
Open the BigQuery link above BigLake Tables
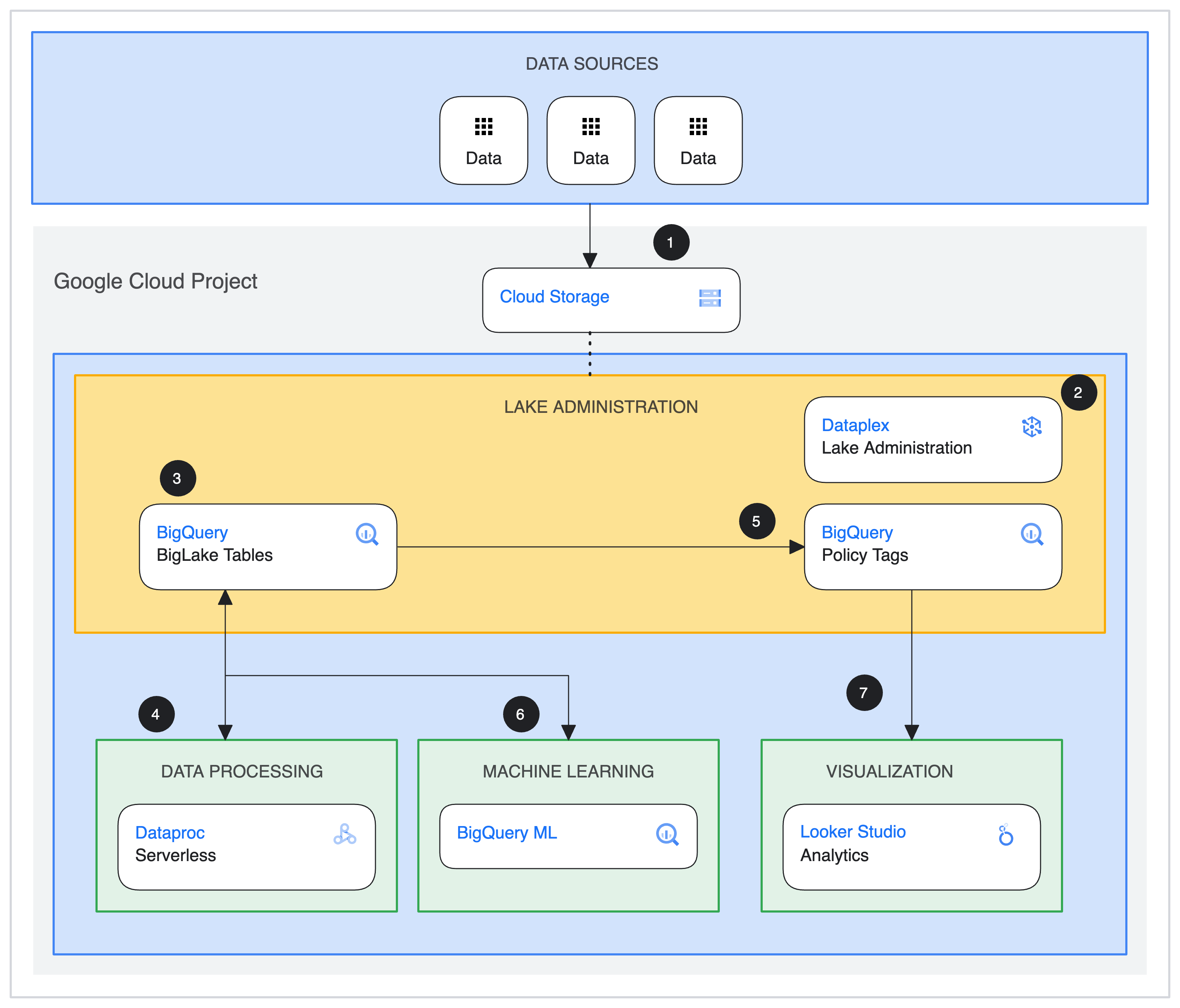[x=192, y=533]
